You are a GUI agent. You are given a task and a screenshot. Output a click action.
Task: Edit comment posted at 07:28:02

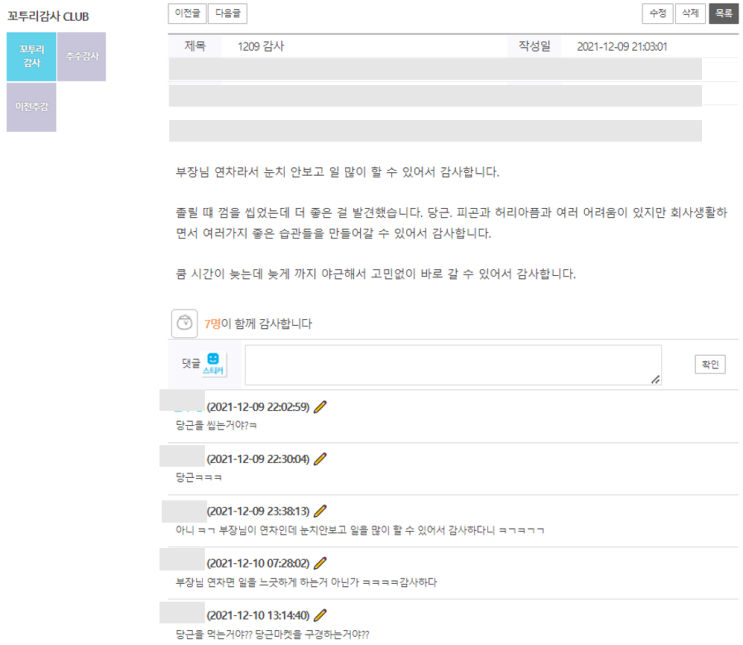pos(320,563)
